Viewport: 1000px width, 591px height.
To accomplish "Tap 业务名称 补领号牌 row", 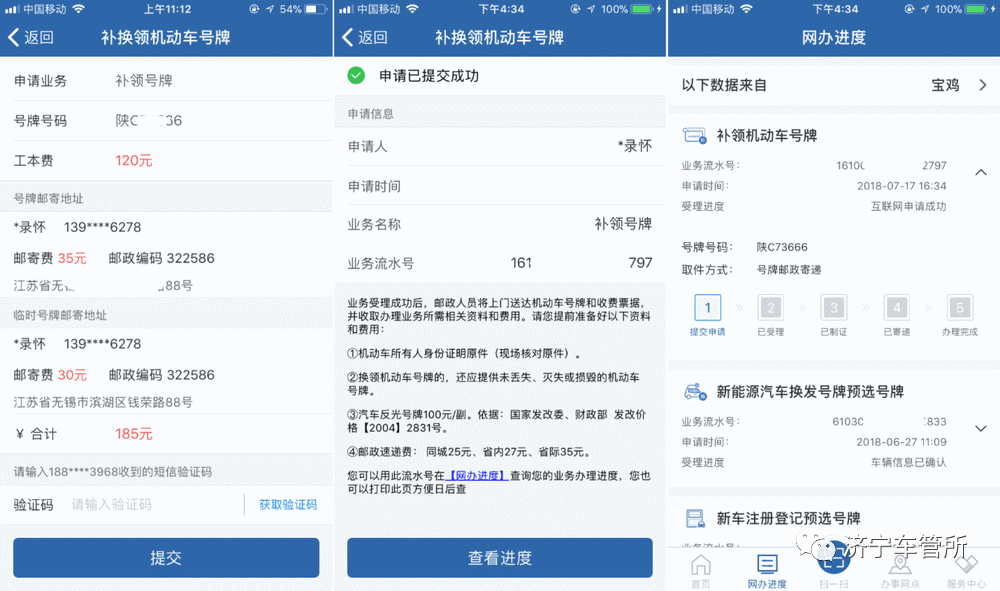I will tap(499, 224).
